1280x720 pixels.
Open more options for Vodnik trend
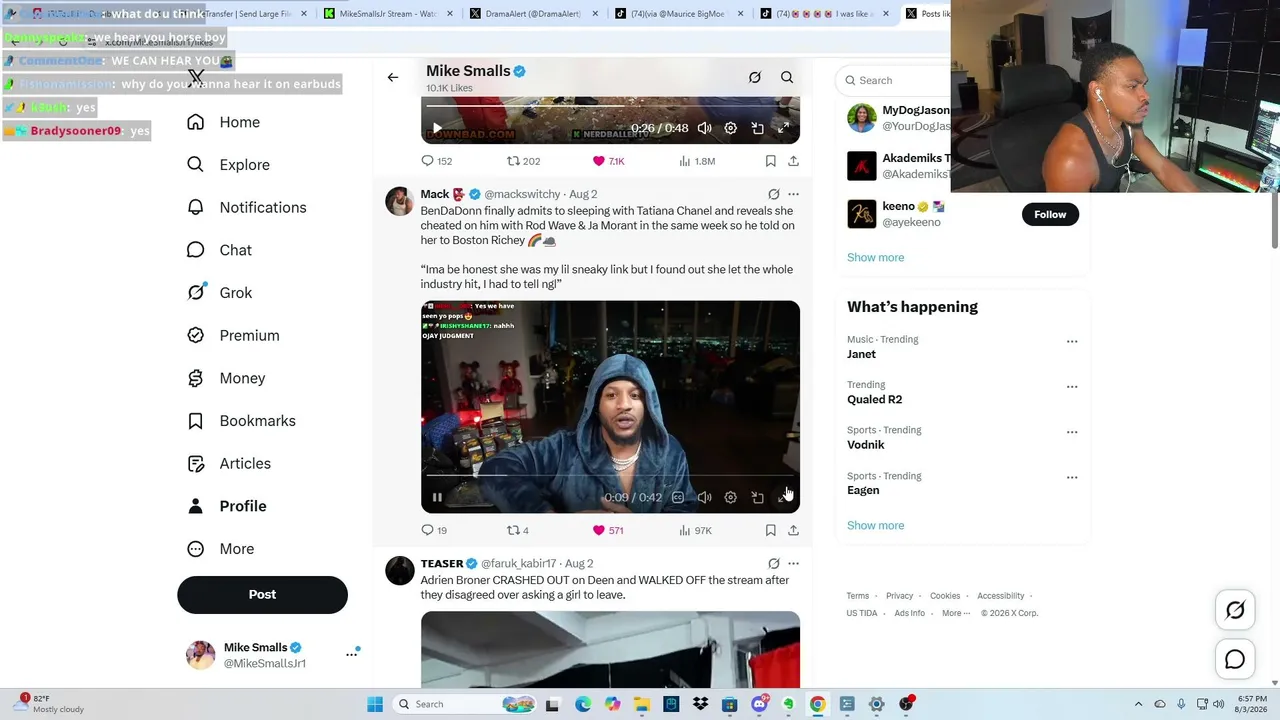pos(1072,432)
